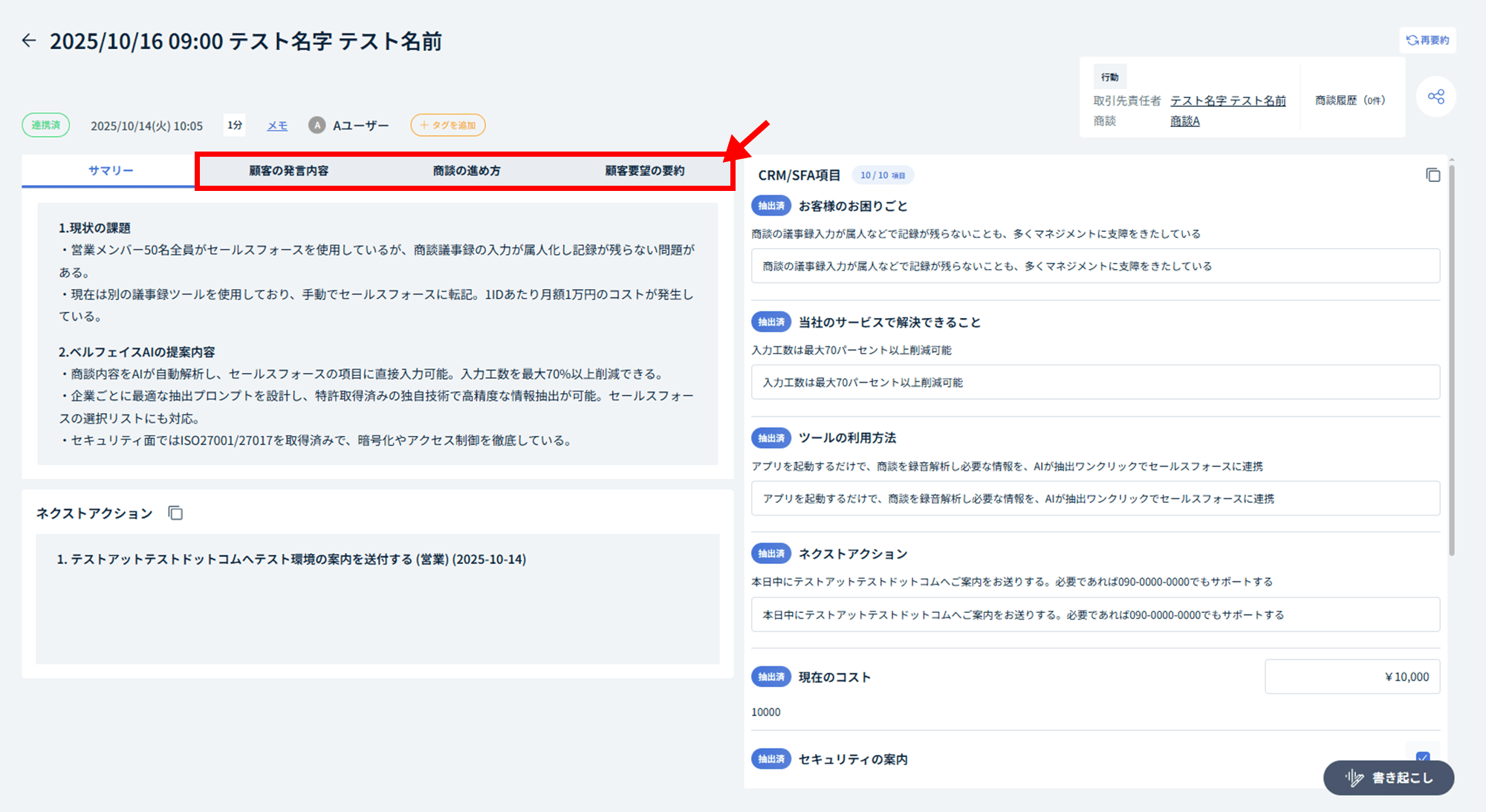Click the back arrow icon
The height and width of the screenshot is (812, 1486).
click(x=29, y=41)
